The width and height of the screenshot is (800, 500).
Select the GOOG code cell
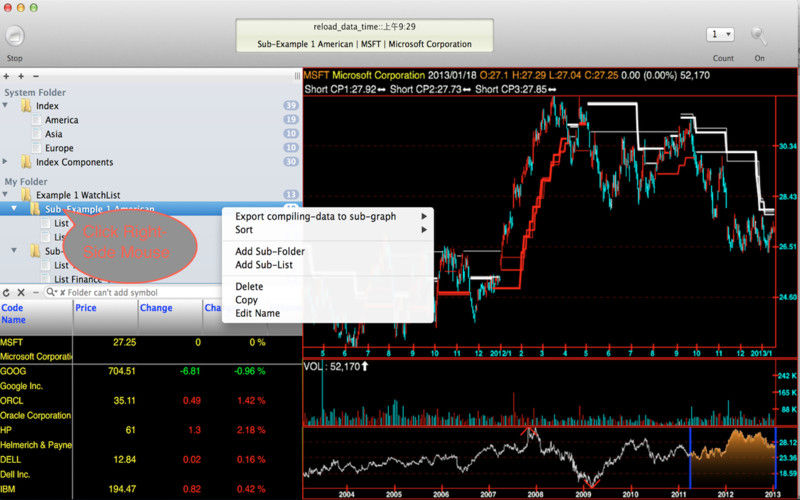[x=13, y=371]
